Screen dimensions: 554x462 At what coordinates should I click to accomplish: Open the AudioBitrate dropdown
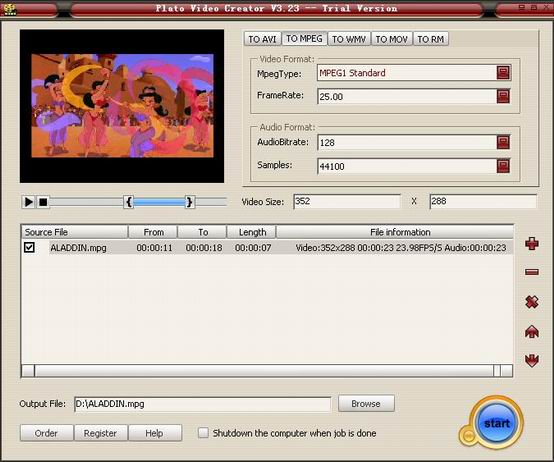(503, 142)
